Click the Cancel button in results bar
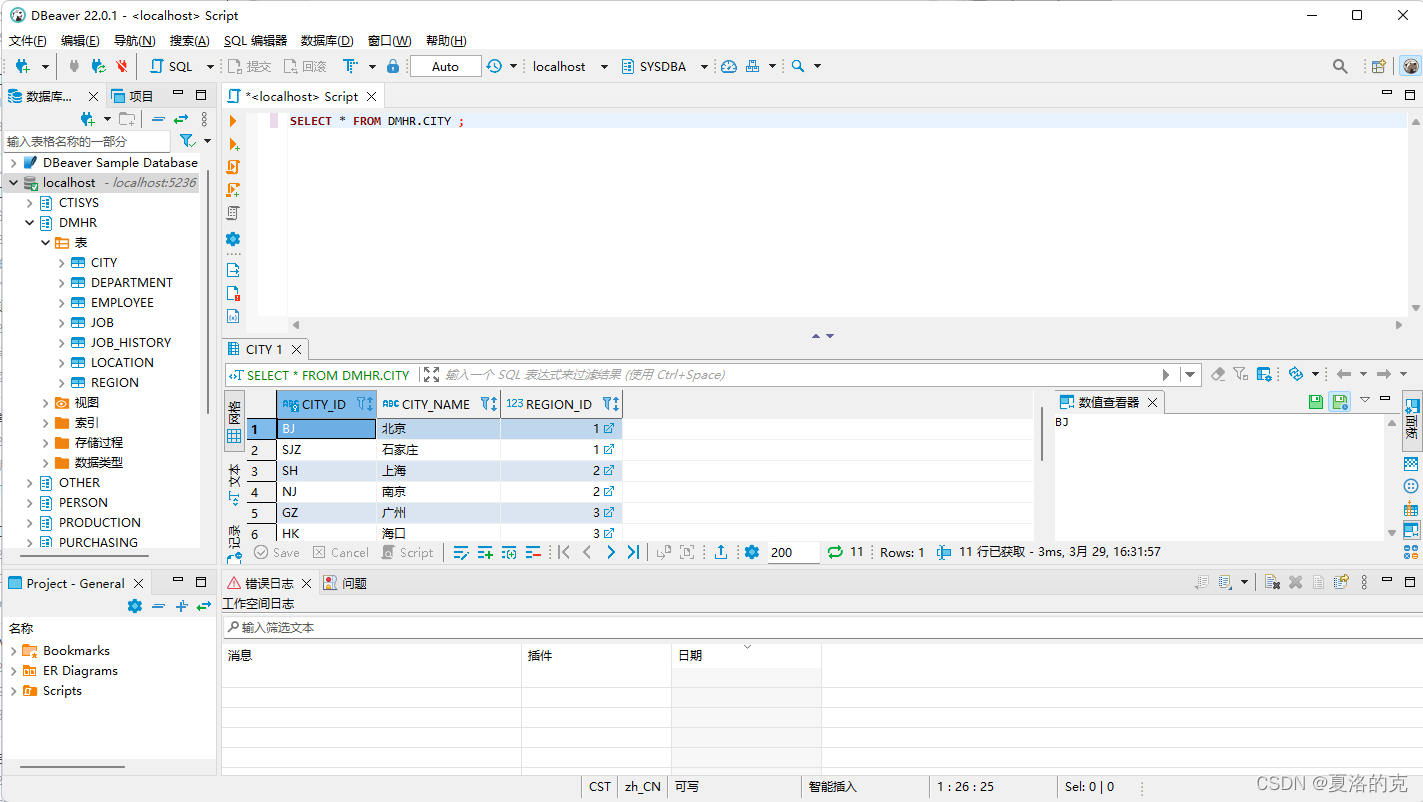Image resolution: width=1423 pixels, height=802 pixels. coord(341,552)
